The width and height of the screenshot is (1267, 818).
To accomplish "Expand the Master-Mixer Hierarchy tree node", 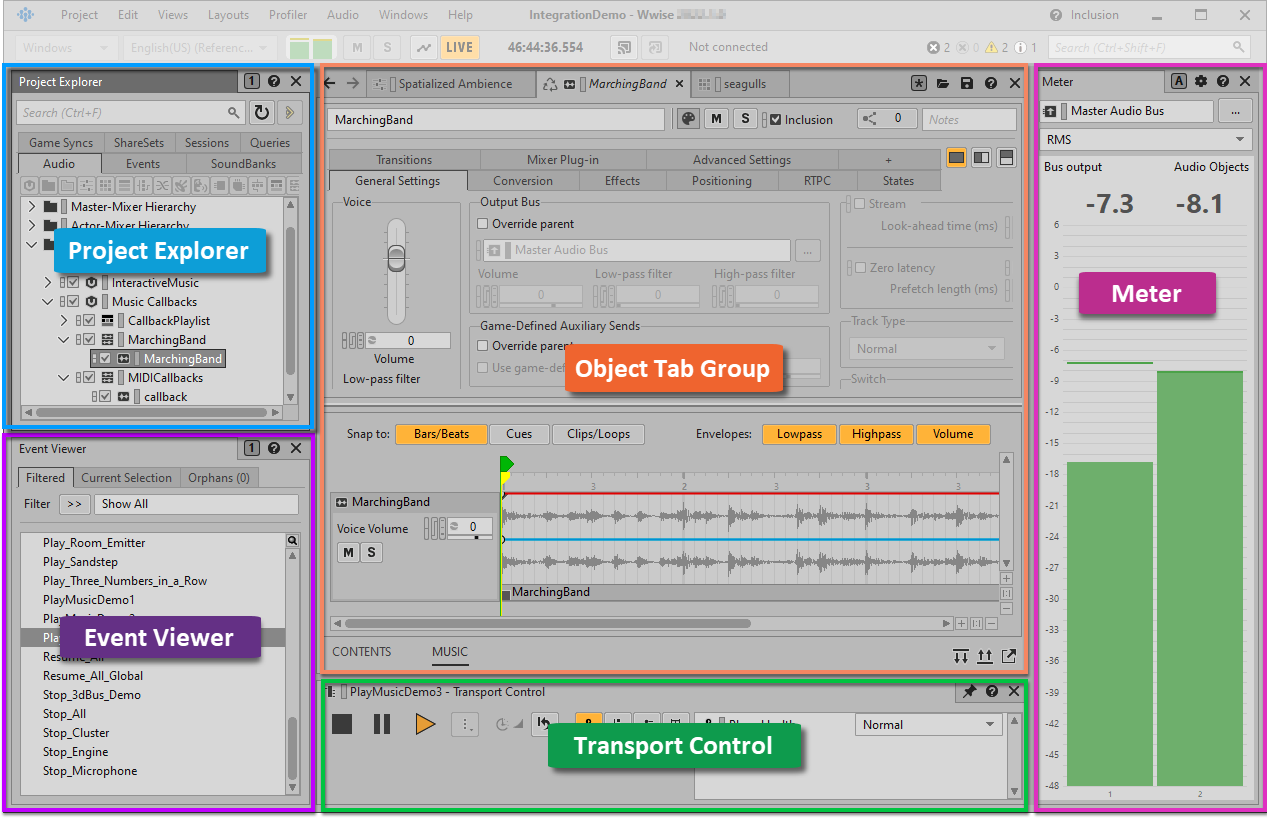I will point(31,207).
